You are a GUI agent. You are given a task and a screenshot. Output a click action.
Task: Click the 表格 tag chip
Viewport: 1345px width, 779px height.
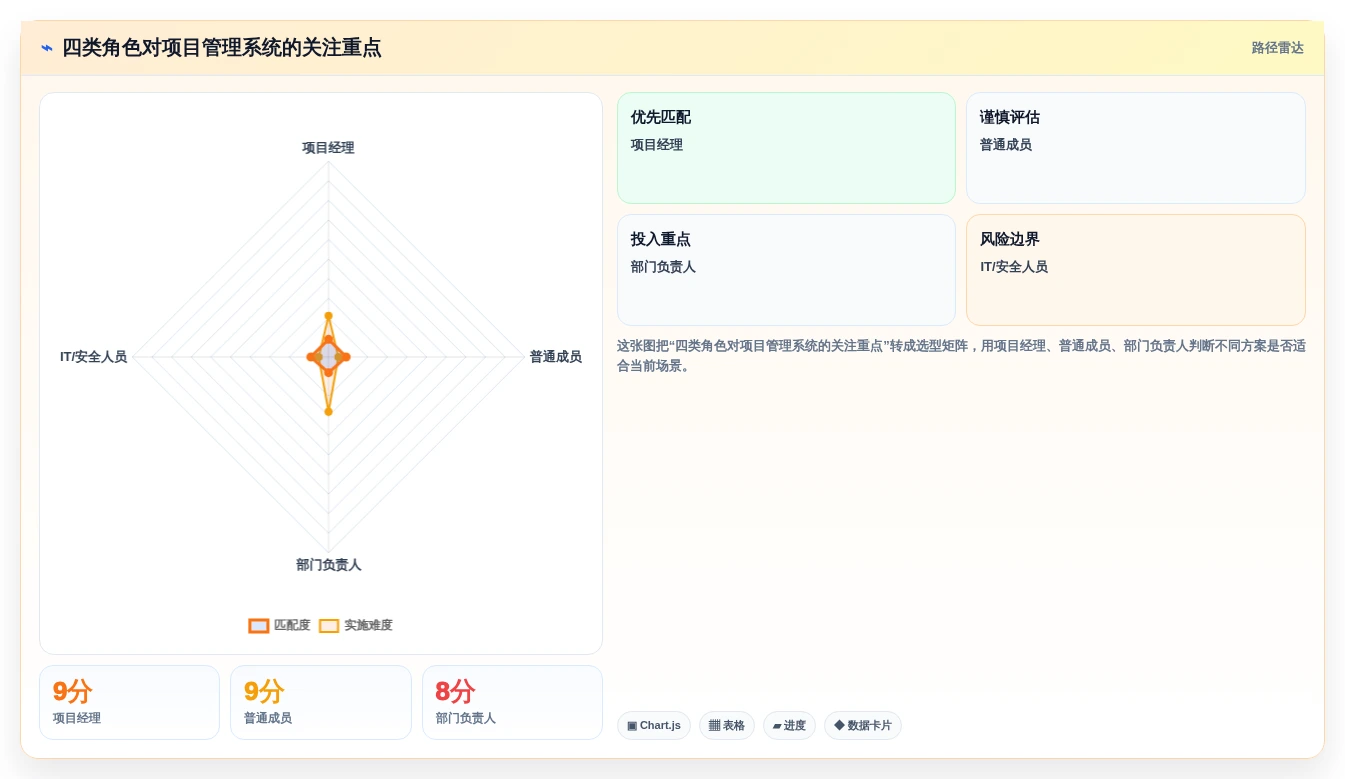(727, 725)
